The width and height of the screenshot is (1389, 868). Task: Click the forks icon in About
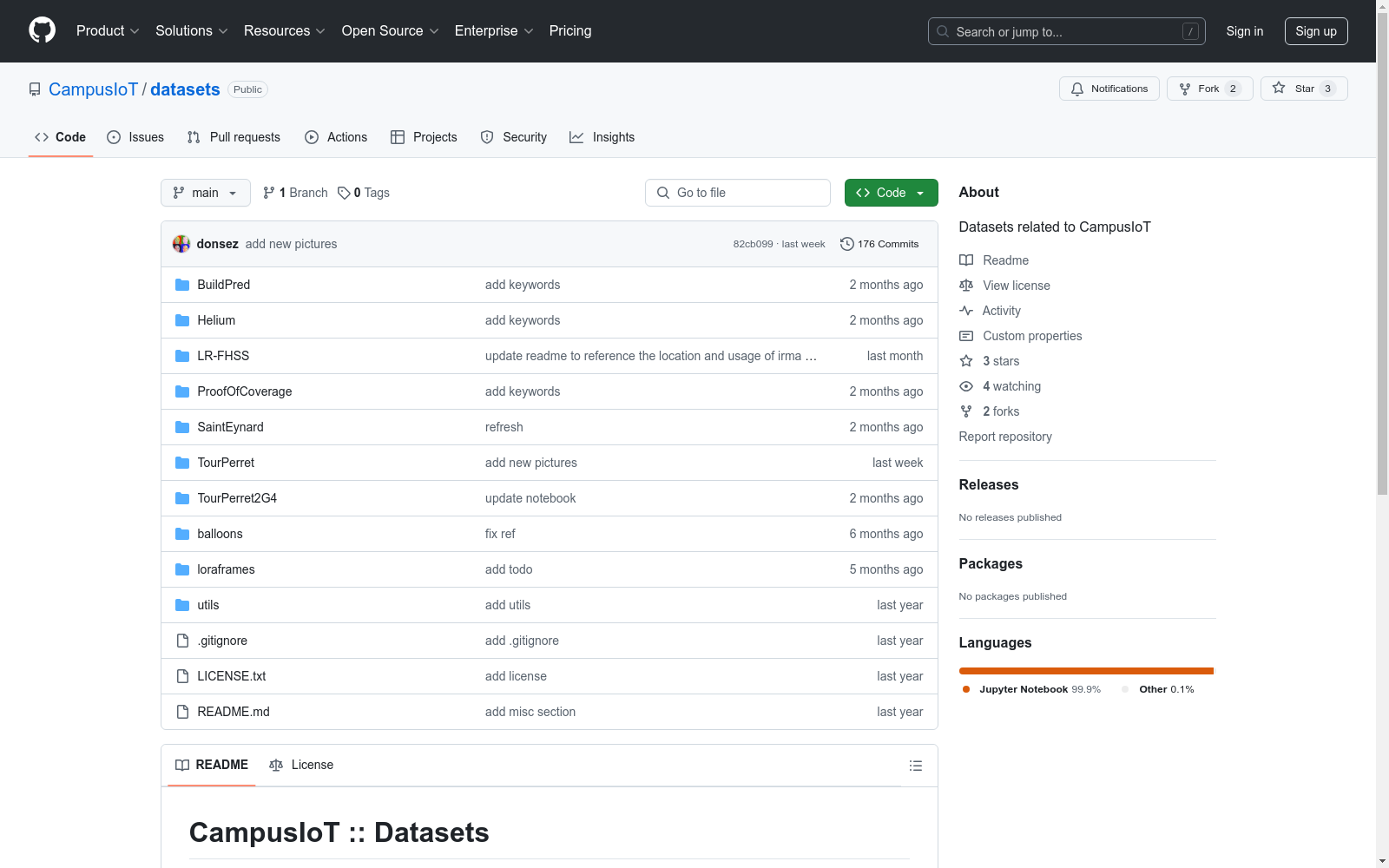pos(966,411)
